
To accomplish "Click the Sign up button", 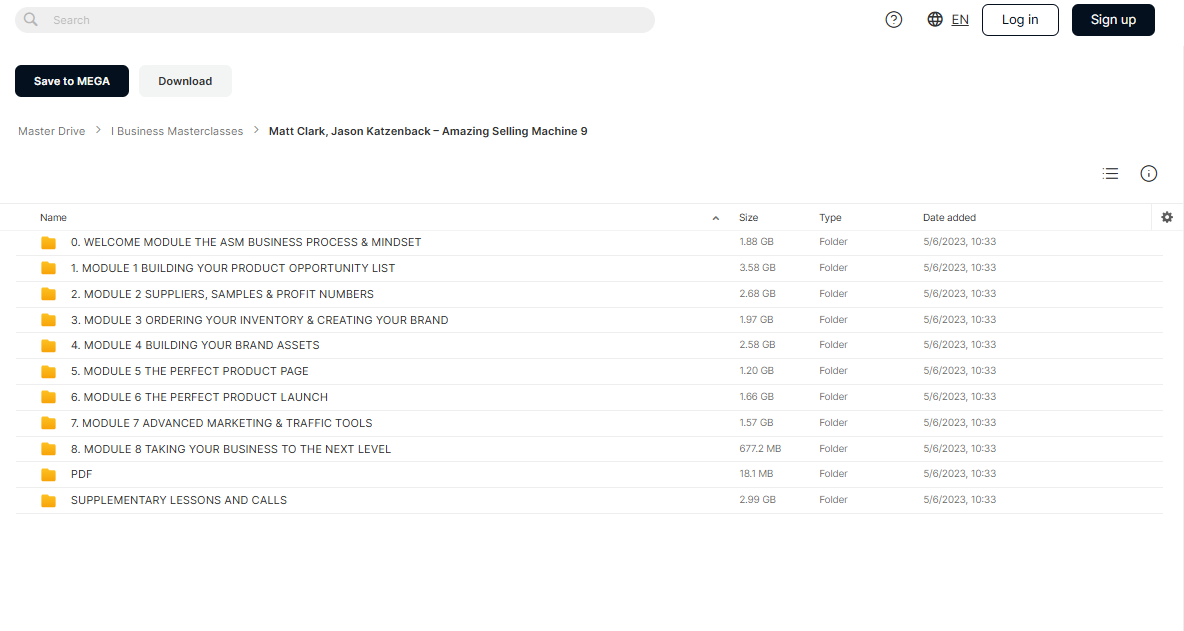I will (x=1113, y=20).
